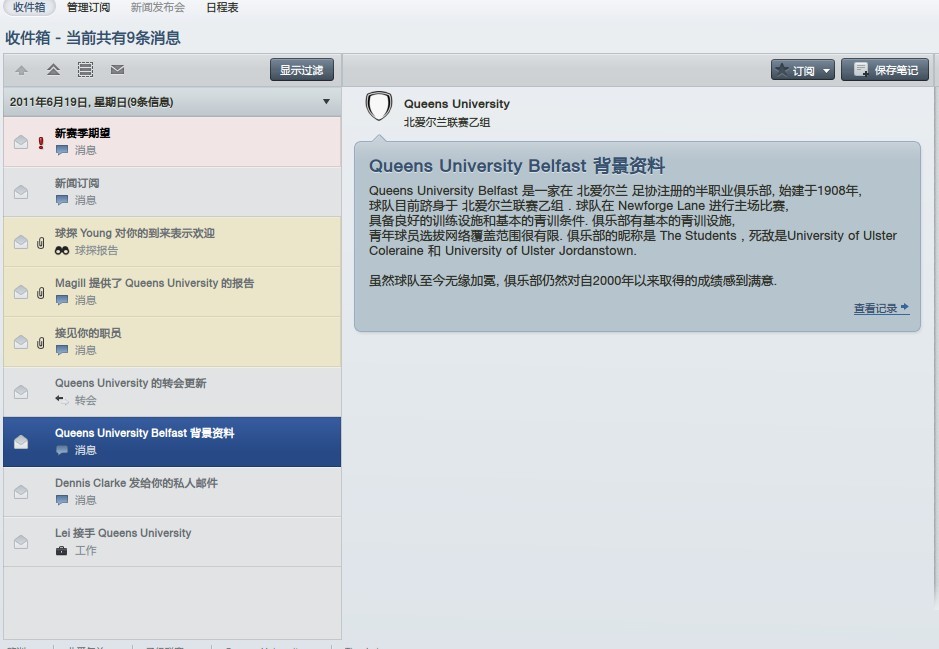Screen dimensions: 939x649
Task: Star icon on 订阅 button
Action: 782,69
